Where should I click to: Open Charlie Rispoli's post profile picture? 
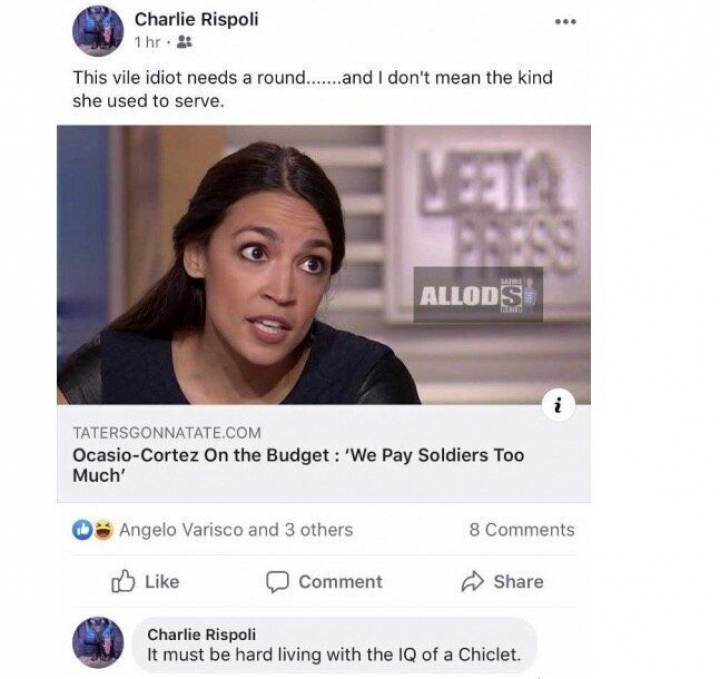coord(98,31)
